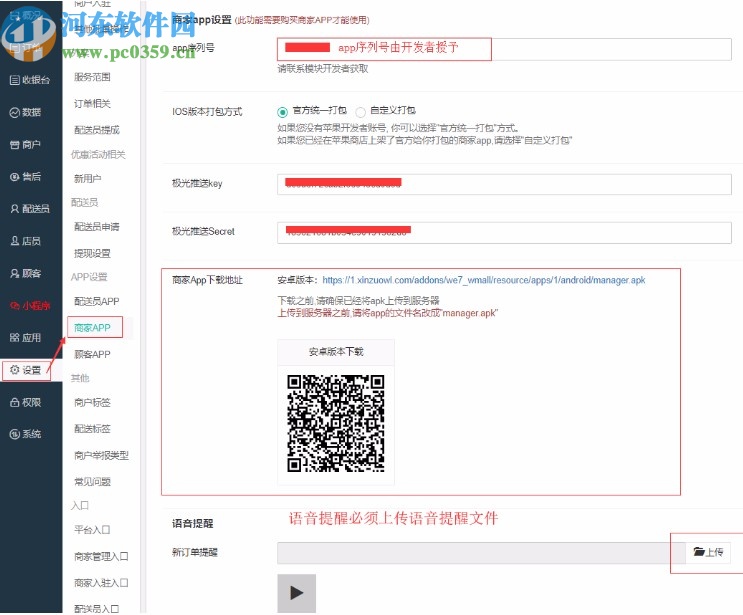Screen dimensions: 743x615
Task: Open 提现设置 settings item
Action: click(92, 253)
